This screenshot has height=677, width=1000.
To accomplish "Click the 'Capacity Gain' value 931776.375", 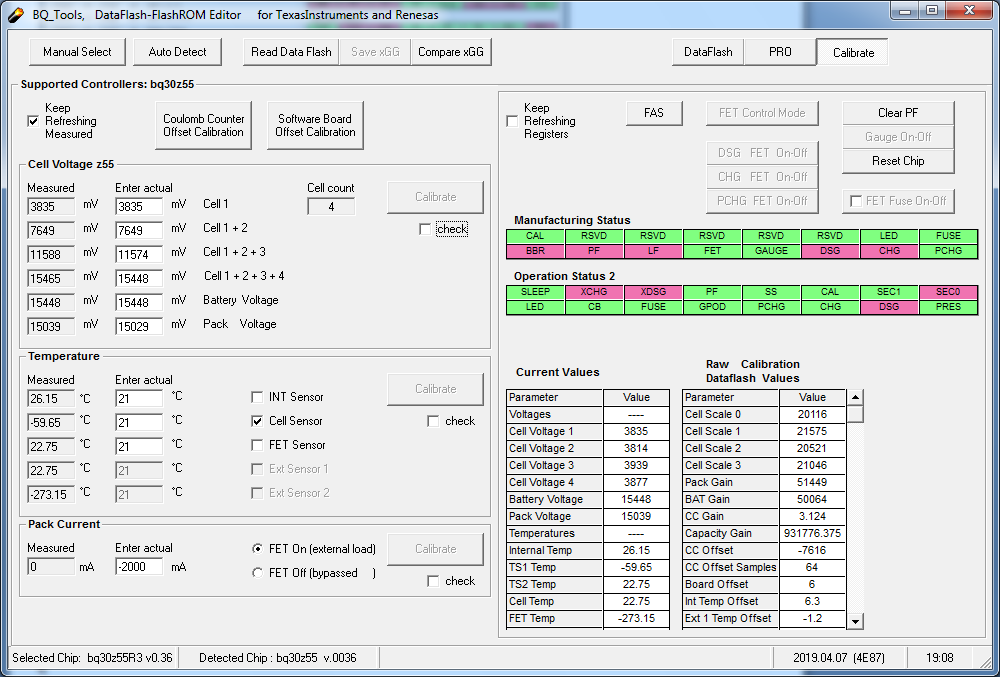I will click(x=812, y=534).
